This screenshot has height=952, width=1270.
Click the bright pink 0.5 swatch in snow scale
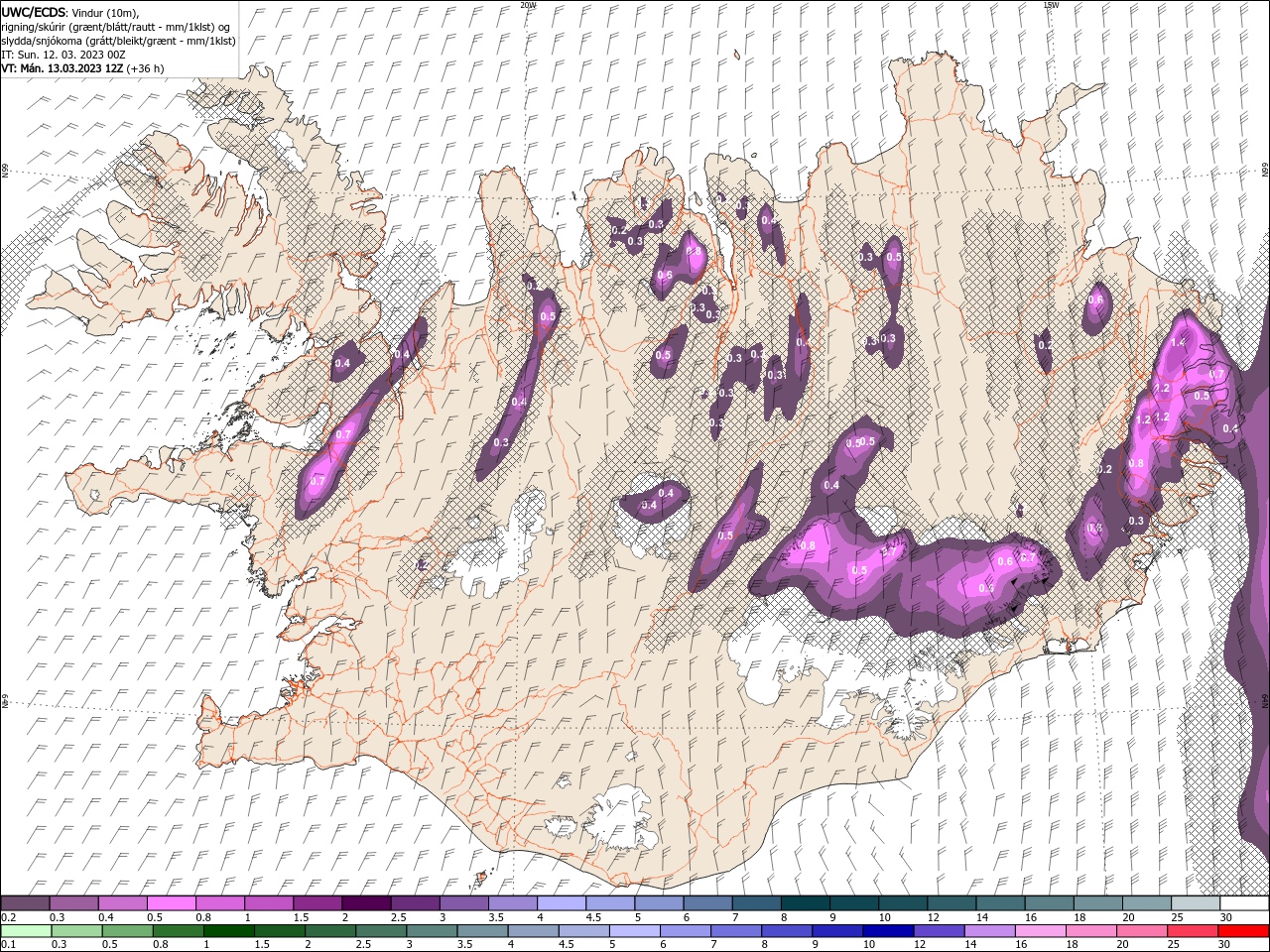point(172,903)
